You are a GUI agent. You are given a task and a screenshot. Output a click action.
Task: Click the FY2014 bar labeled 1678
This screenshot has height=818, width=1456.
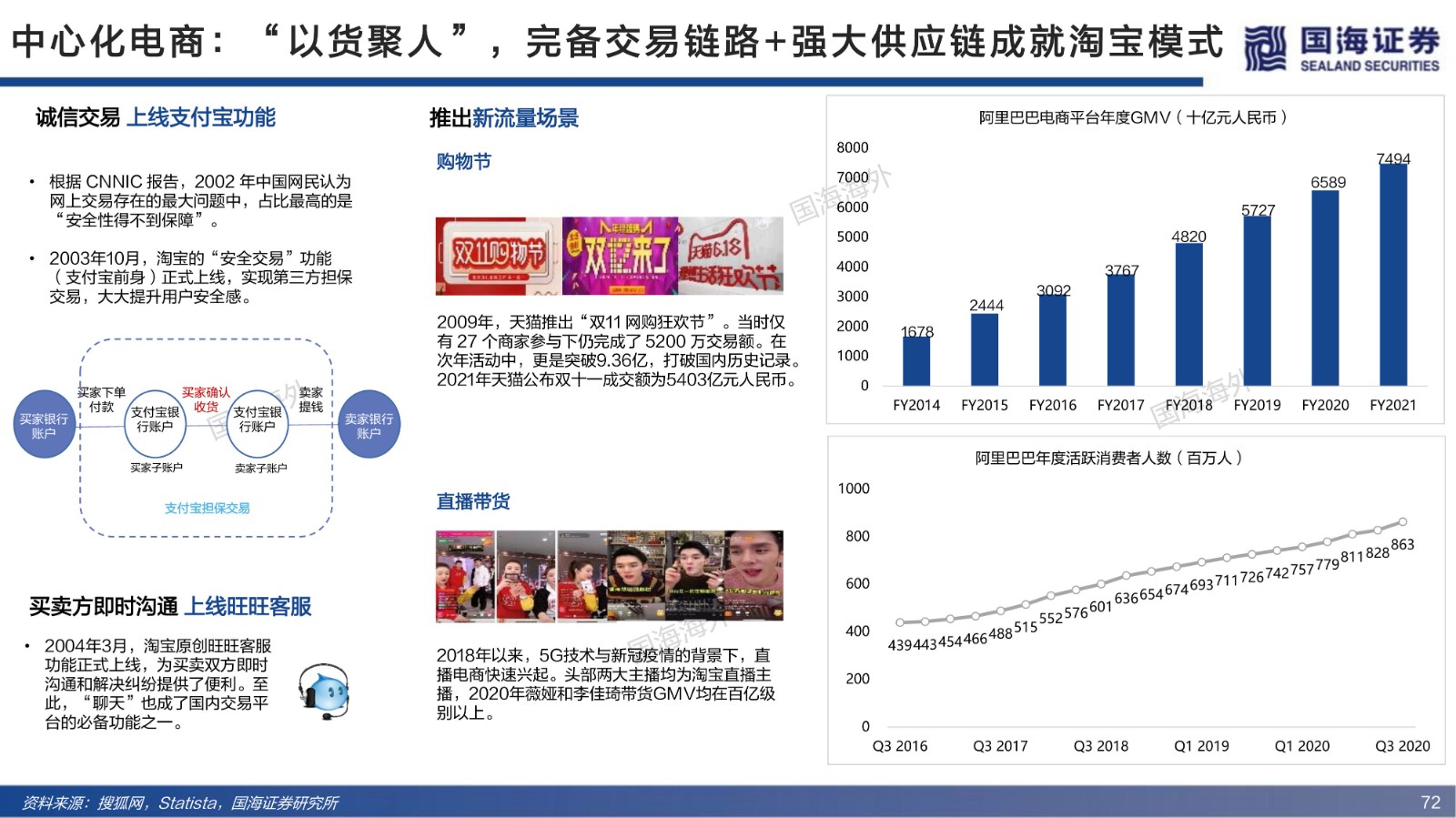coord(916,361)
